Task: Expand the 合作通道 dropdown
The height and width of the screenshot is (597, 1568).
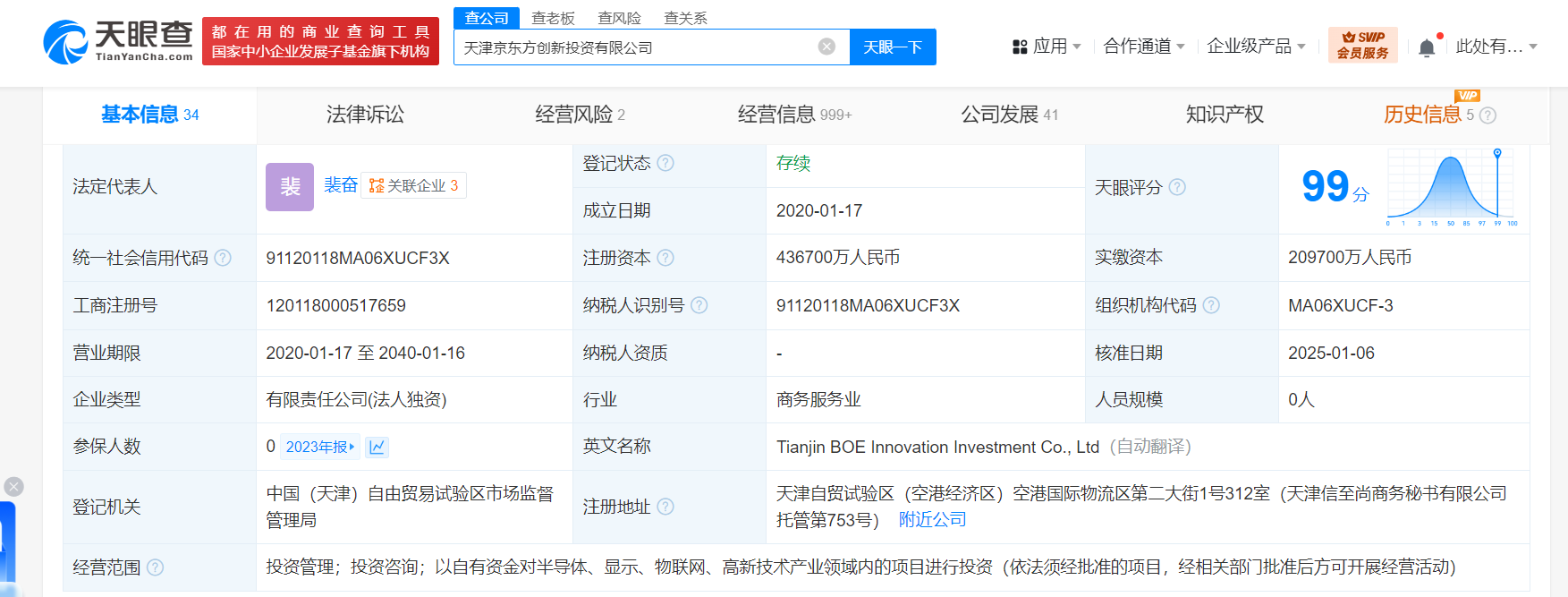Action: (1143, 47)
